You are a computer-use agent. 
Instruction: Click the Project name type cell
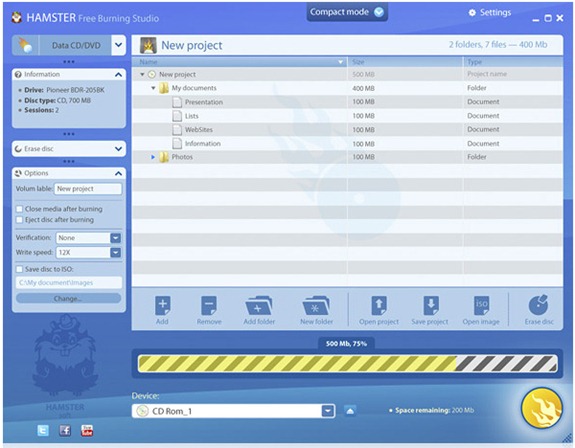click(x=487, y=74)
